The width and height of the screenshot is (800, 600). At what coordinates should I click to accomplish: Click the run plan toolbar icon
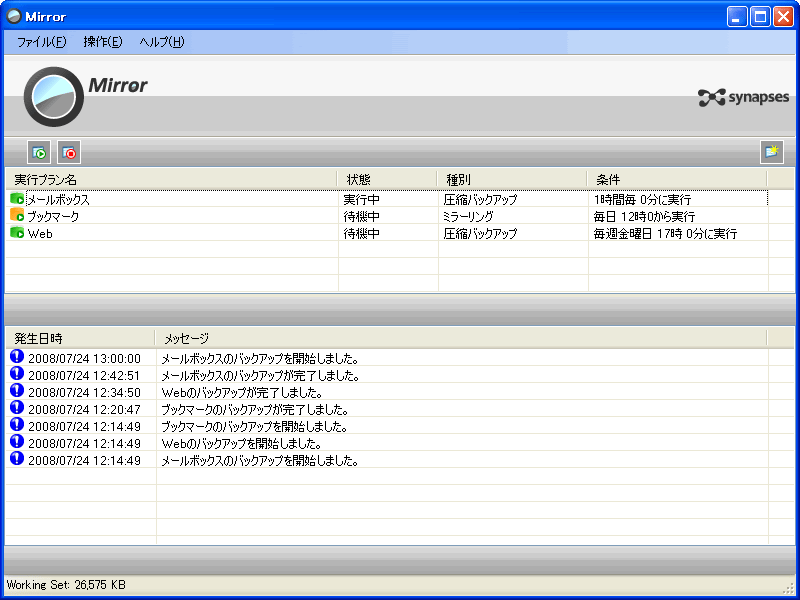coord(39,152)
